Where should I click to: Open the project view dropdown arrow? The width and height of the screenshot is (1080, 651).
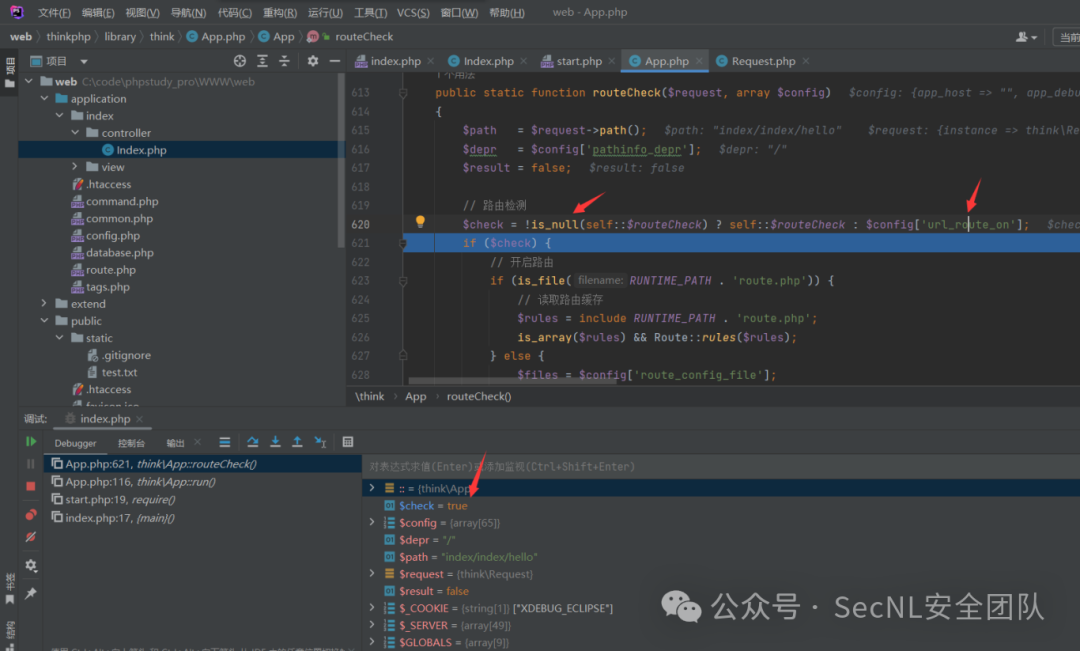(84, 61)
